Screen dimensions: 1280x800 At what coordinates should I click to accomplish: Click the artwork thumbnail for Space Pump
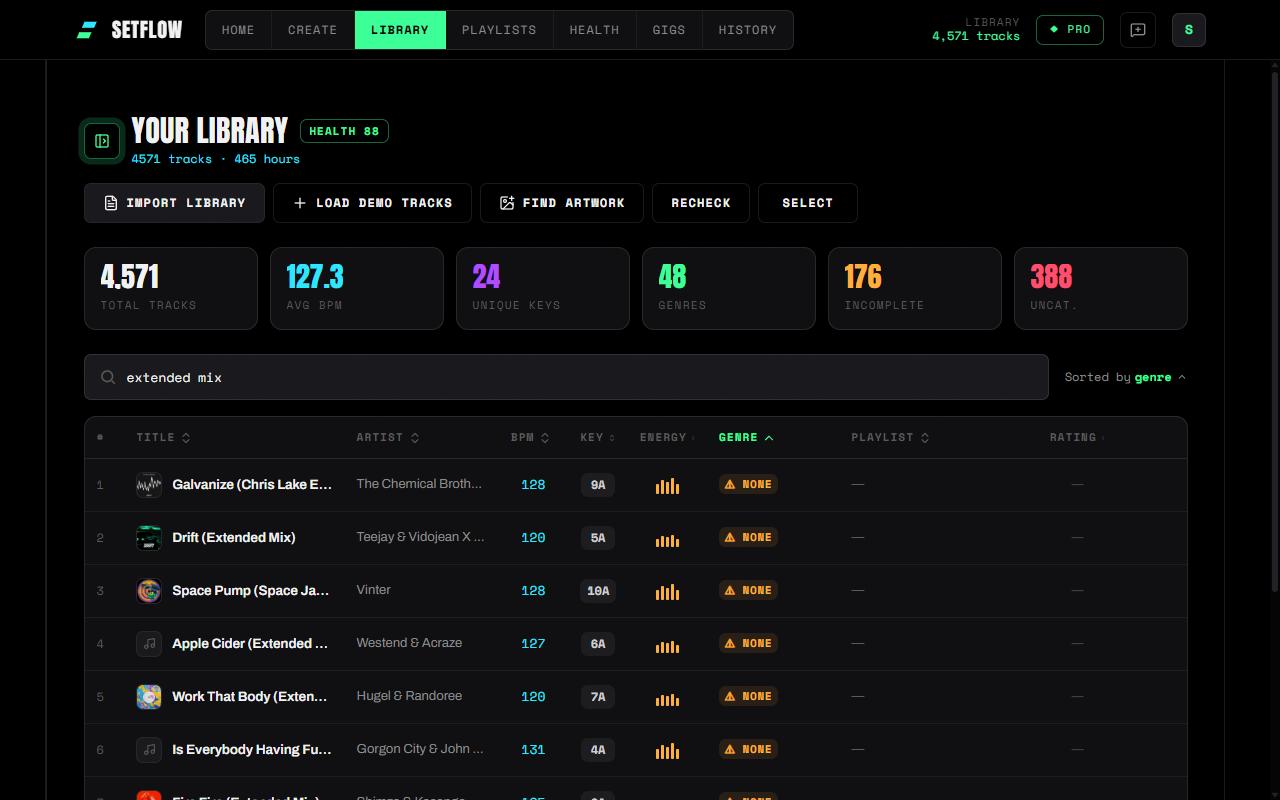pos(149,591)
